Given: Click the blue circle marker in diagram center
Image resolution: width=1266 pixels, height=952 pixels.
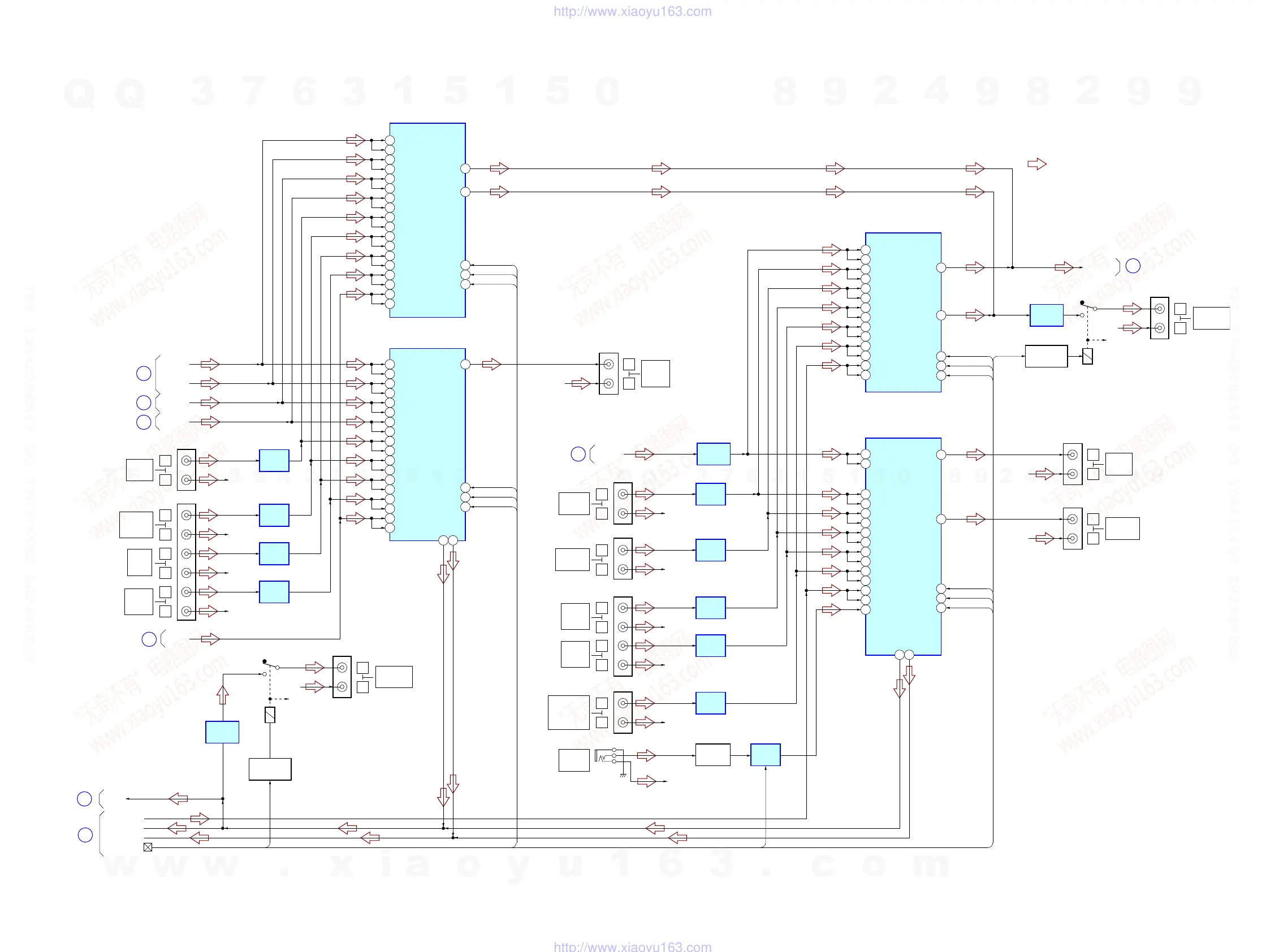Looking at the screenshot, I should (578, 455).
